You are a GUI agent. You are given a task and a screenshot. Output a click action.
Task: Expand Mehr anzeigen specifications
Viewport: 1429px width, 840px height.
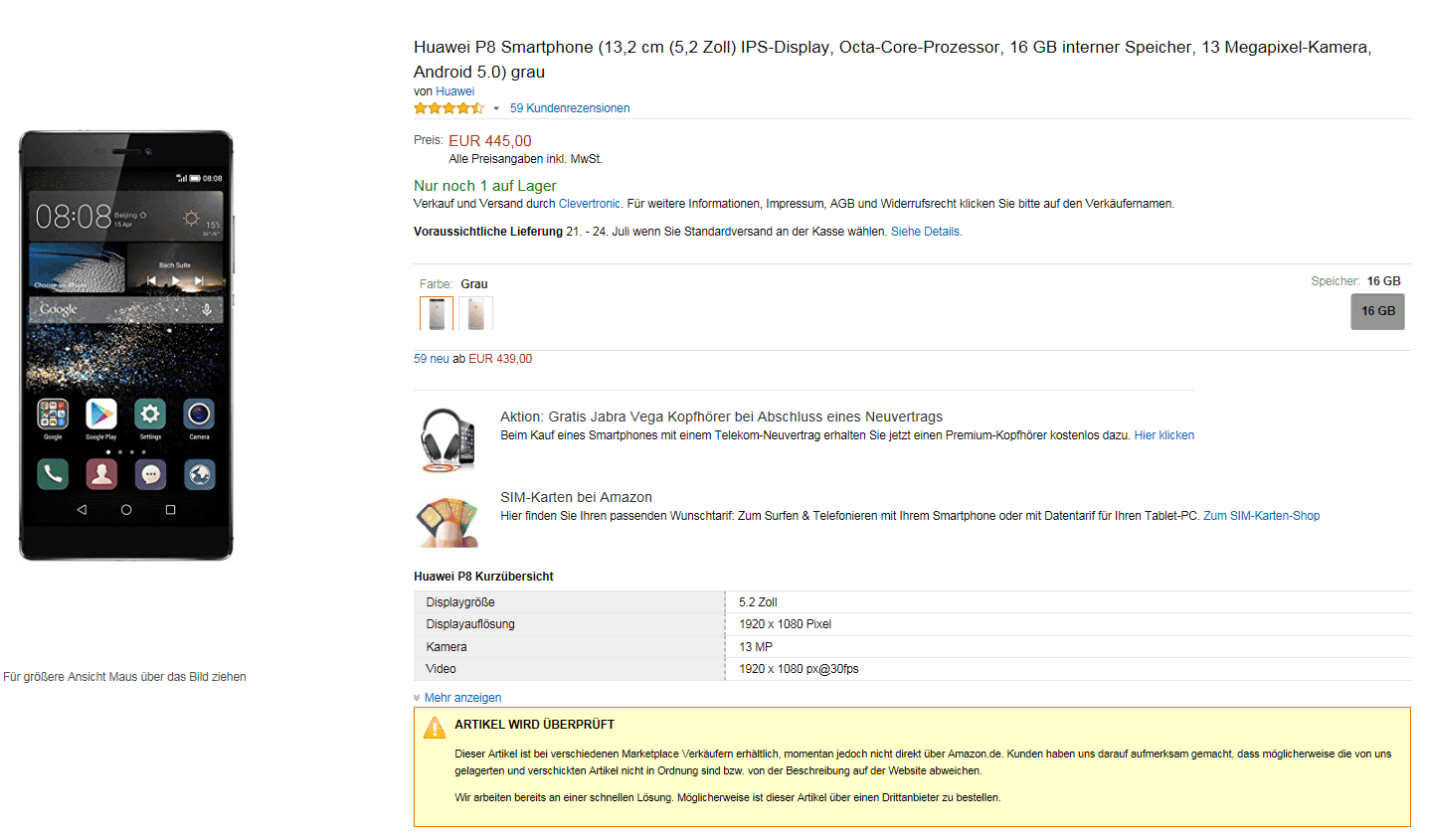pyautogui.click(x=462, y=698)
